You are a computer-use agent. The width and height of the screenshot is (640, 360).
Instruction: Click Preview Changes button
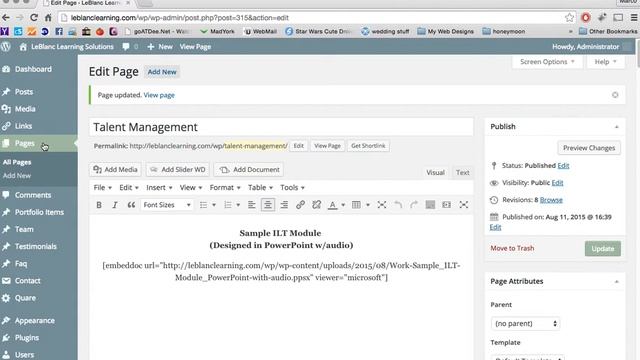tap(589, 148)
